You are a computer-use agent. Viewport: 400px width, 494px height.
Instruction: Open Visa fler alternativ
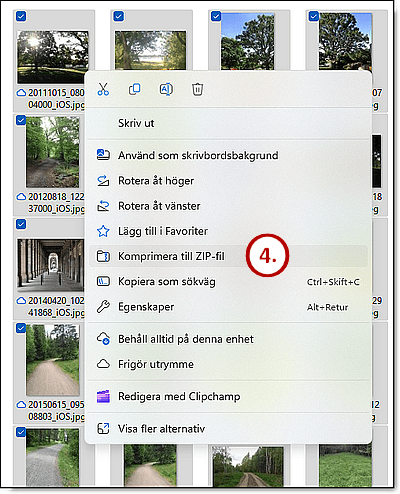(x=228, y=429)
